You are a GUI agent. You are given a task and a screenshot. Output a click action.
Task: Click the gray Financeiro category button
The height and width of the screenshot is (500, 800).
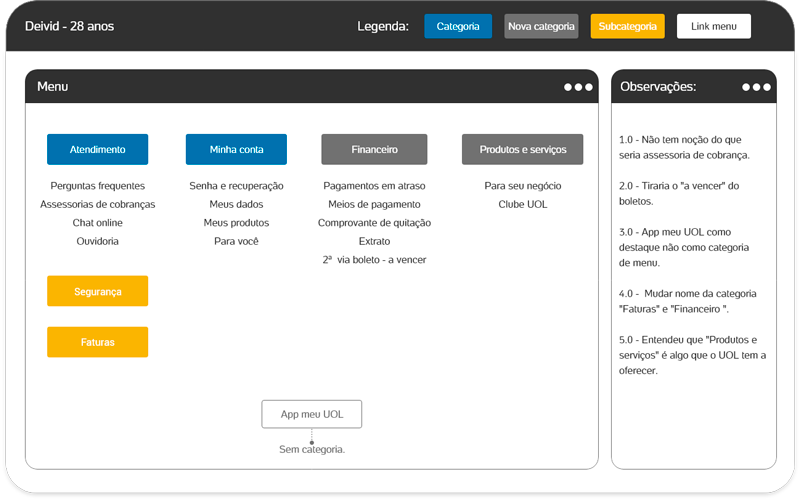tap(374, 149)
